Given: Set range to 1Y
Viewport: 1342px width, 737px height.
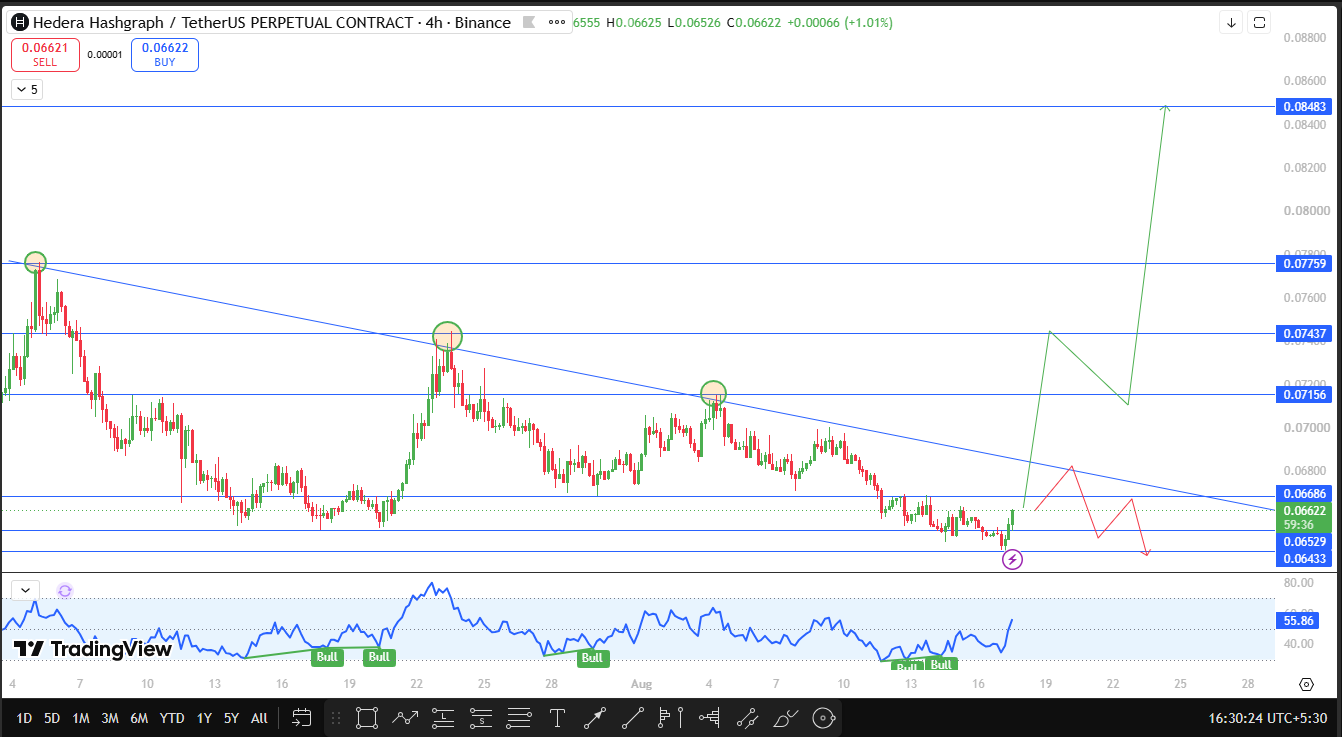Looking at the screenshot, I should [204, 718].
